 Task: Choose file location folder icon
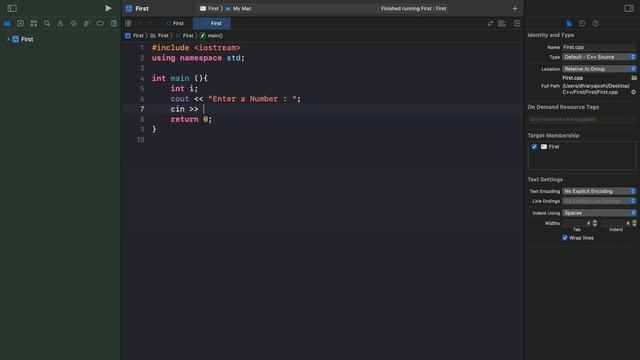[x=634, y=78]
